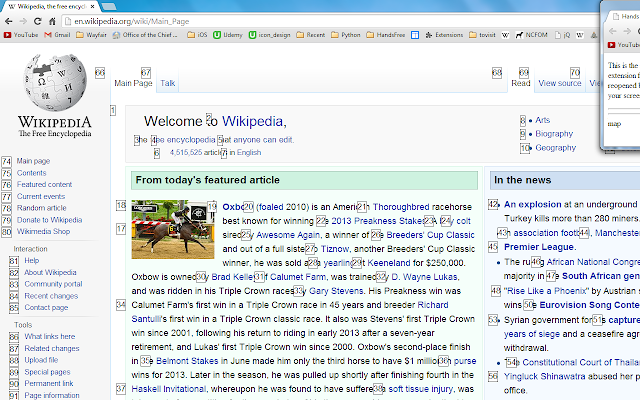Go back with browser back arrow

9,21
